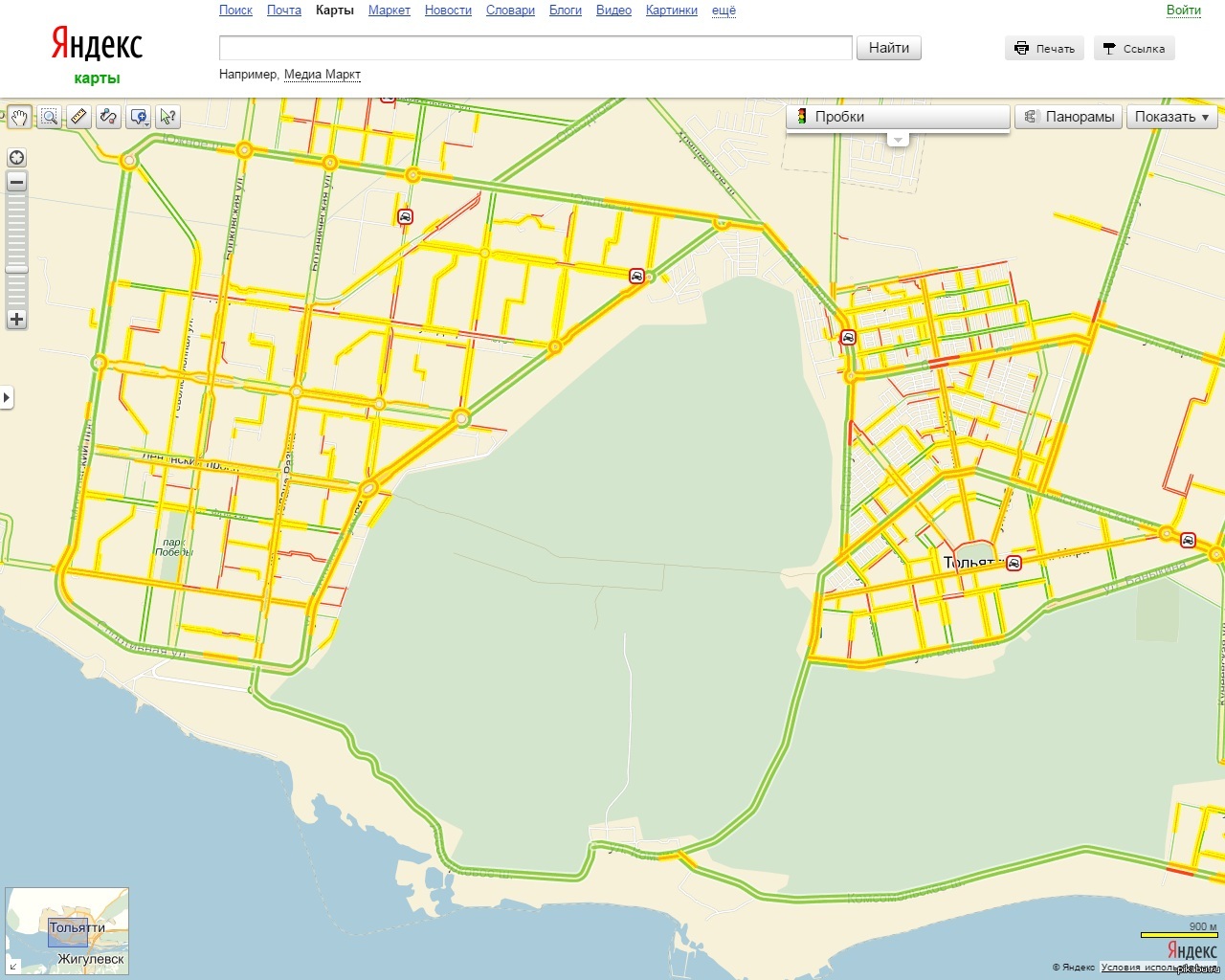Open the ещё more services menu
Screen dimensions: 1225x980
[724, 11]
